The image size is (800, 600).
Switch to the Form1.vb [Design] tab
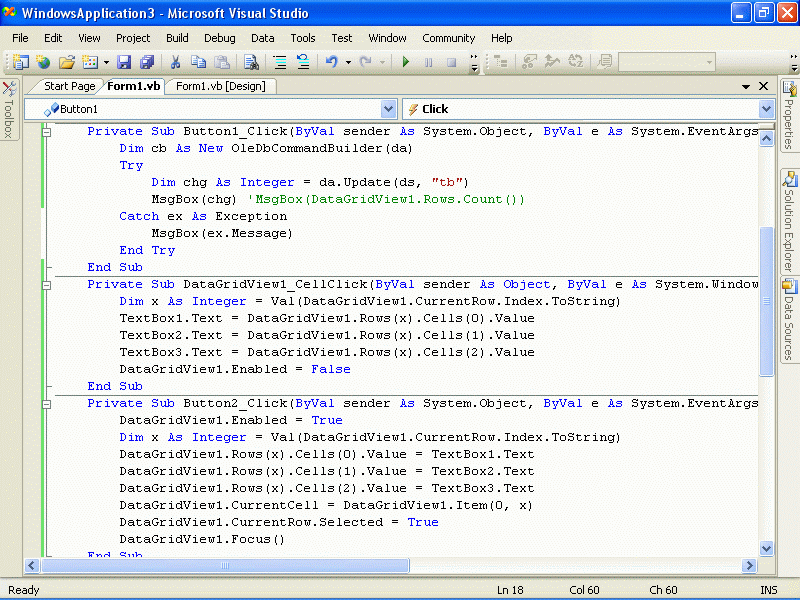click(x=220, y=86)
